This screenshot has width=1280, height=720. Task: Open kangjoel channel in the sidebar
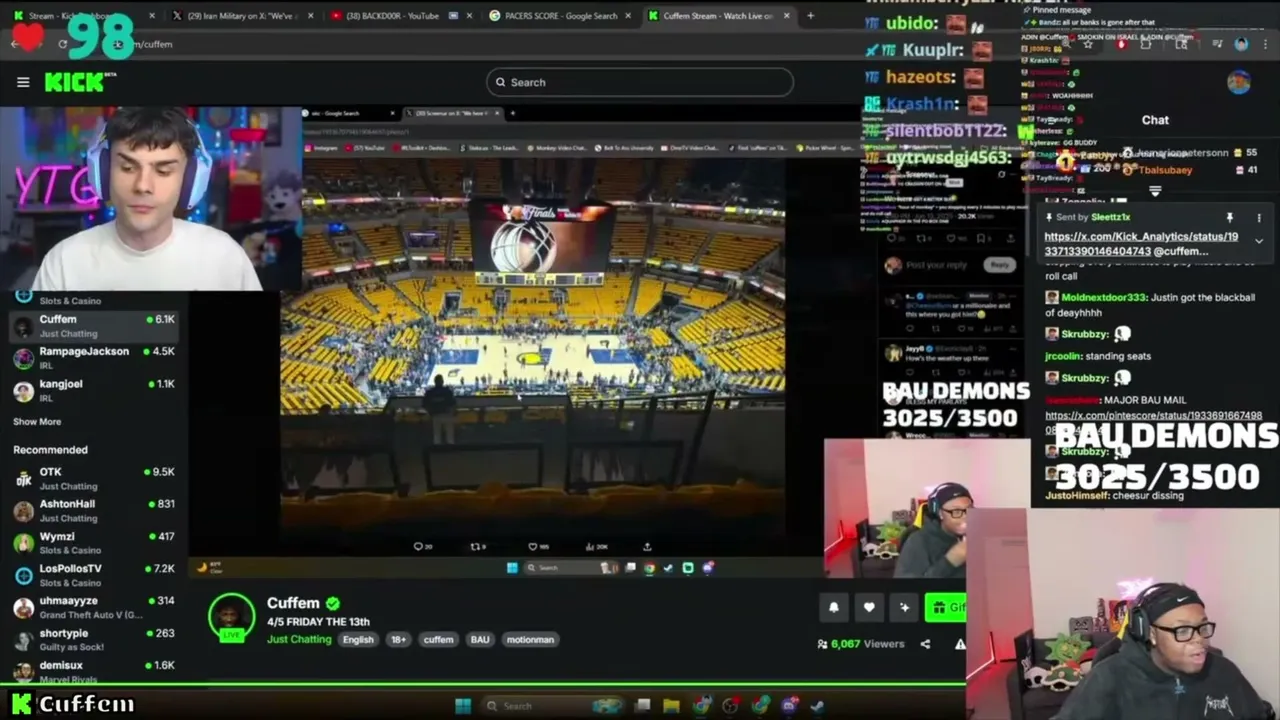94,390
